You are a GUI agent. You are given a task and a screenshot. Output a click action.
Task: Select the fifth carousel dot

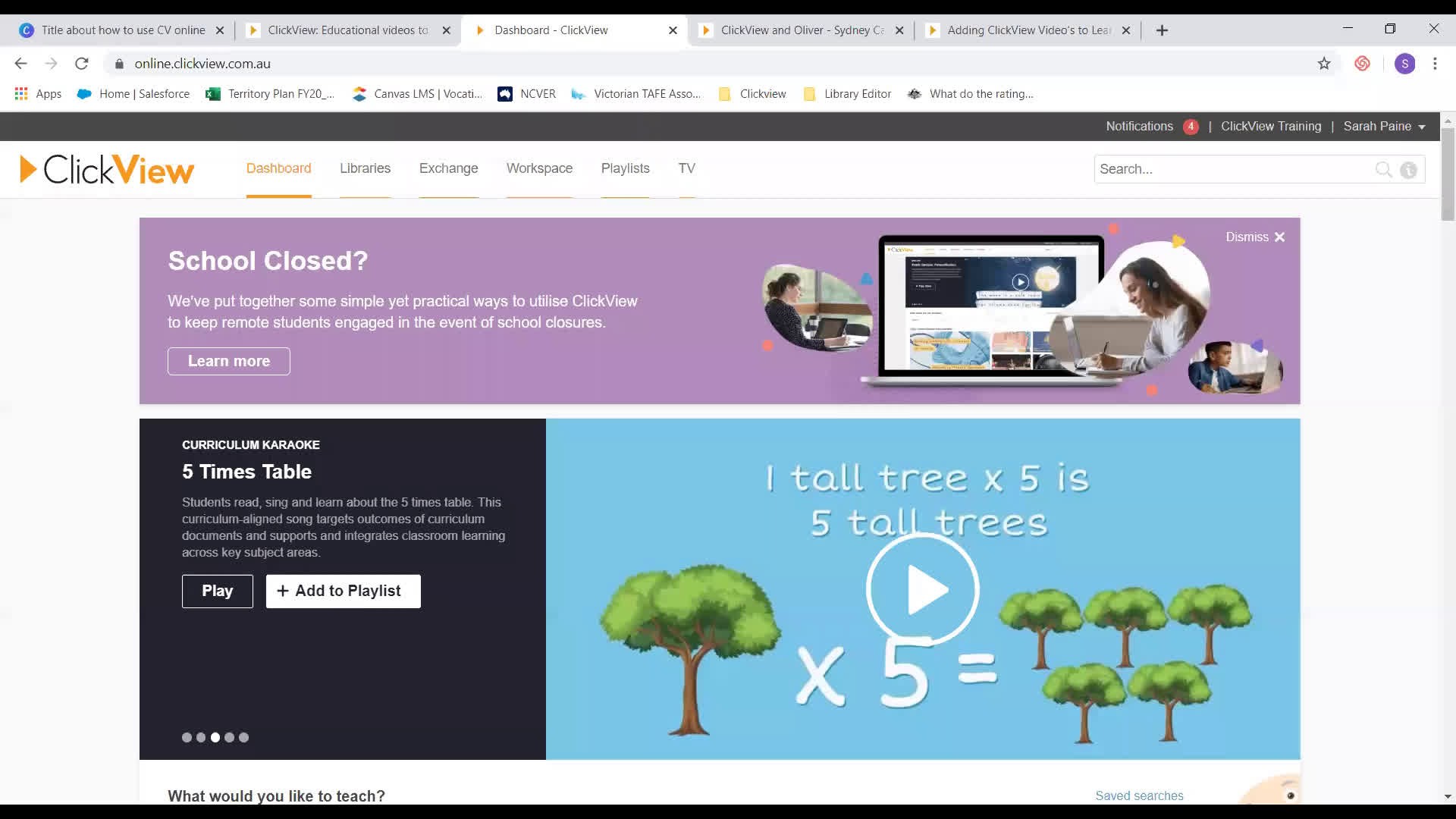tap(243, 737)
